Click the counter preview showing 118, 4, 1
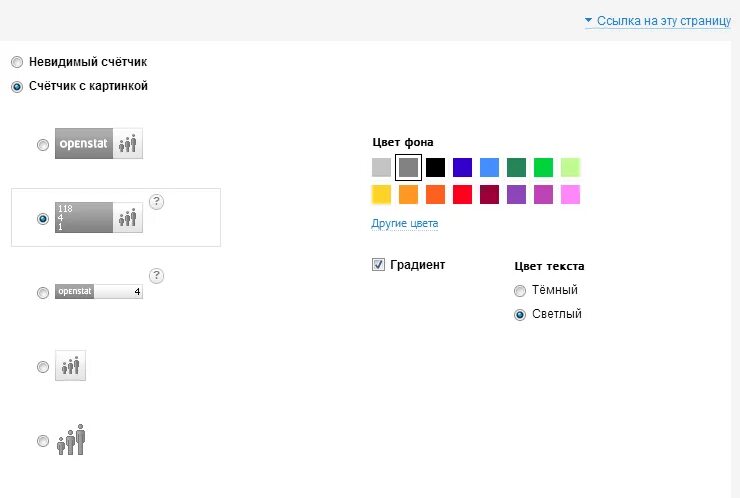Screen dimensions: 740x498 tap(98, 217)
